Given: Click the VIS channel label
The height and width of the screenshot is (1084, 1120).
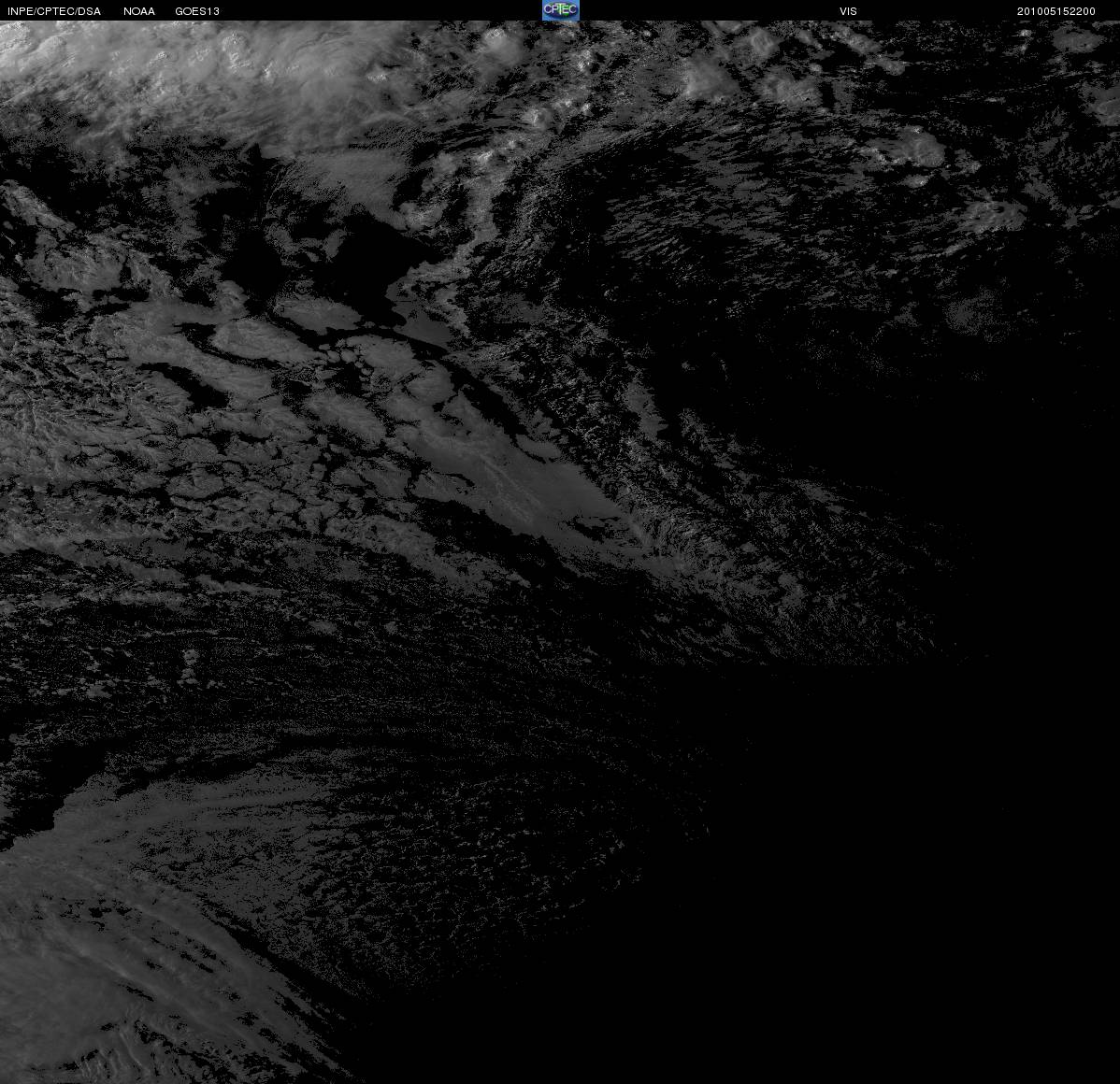Looking at the screenshot, I should click(848, 11).
